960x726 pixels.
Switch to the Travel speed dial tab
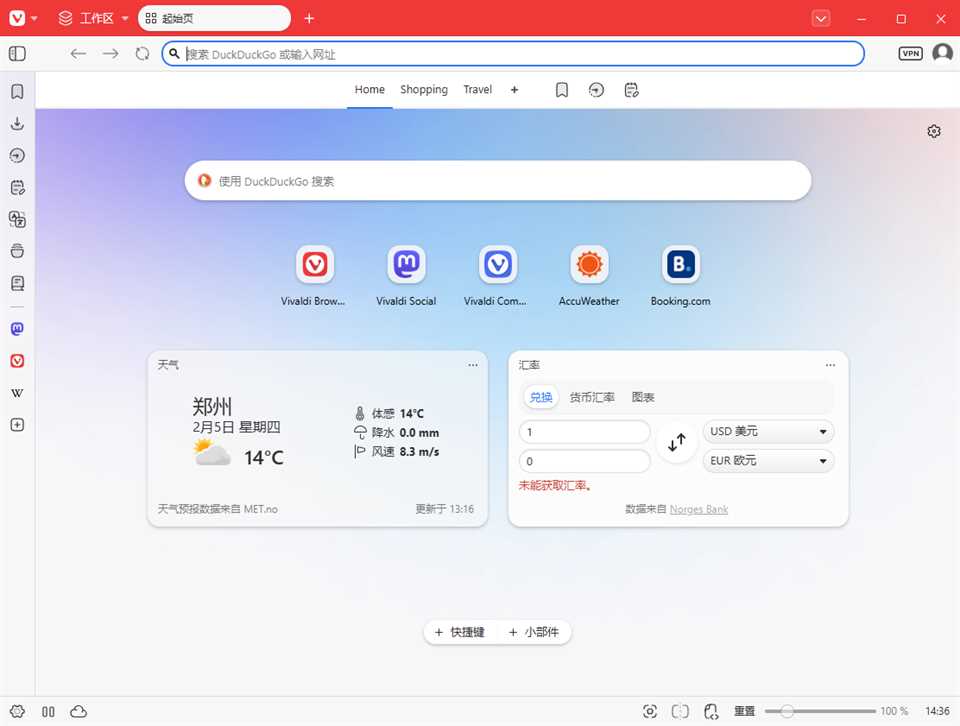tap(478, 89)
